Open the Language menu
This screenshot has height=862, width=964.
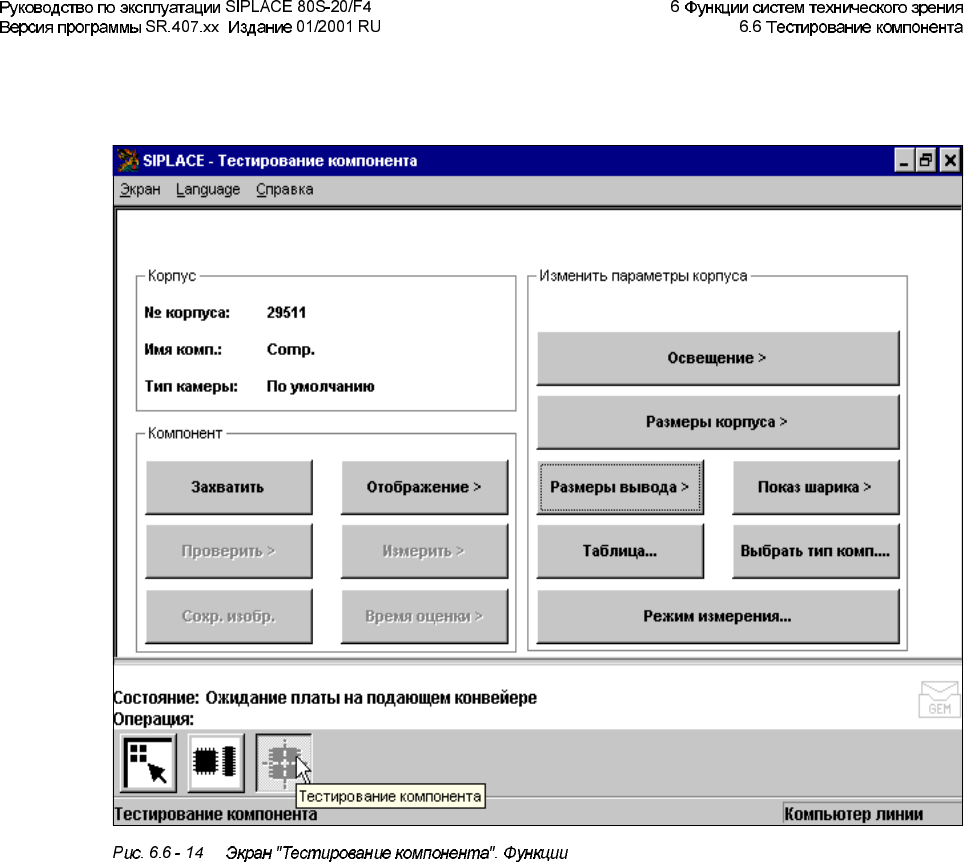pyautogui.click(x=208, y=189)
